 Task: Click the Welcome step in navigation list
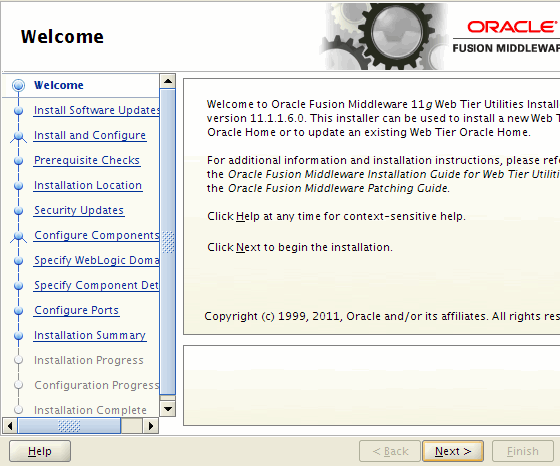pos(59,85)
